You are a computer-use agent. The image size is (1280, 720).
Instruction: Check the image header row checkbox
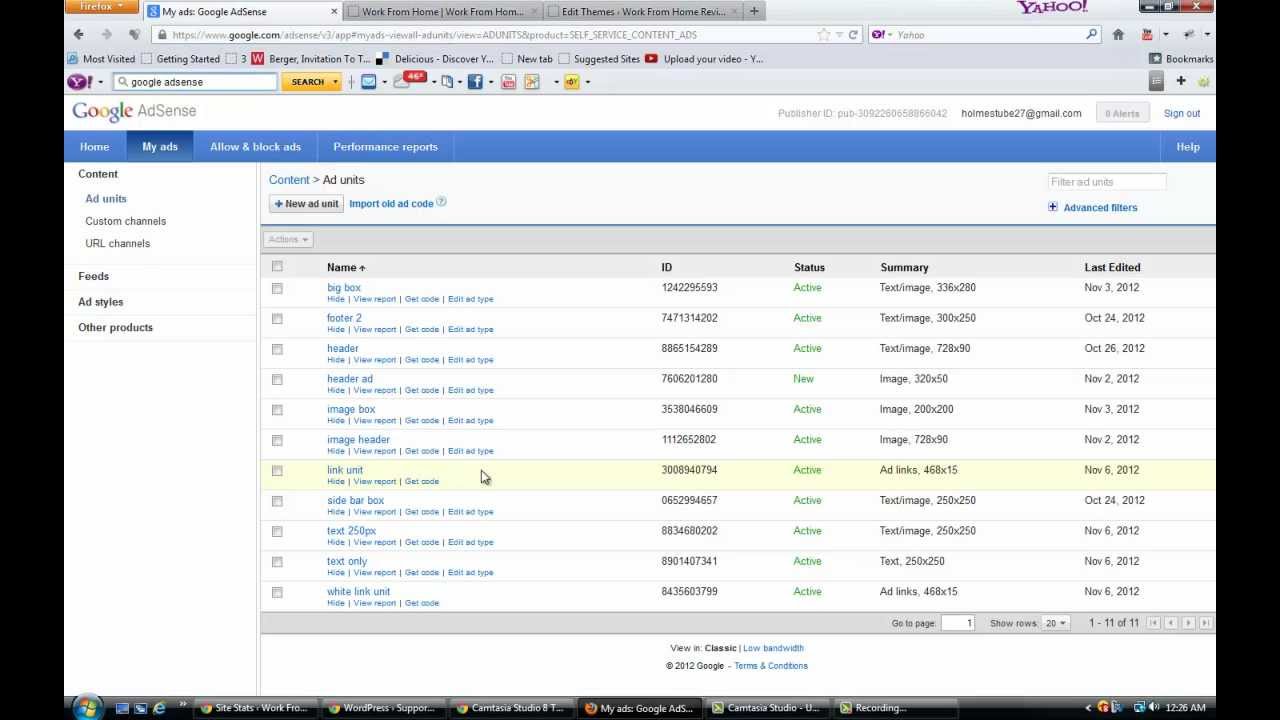click(277, 440)
